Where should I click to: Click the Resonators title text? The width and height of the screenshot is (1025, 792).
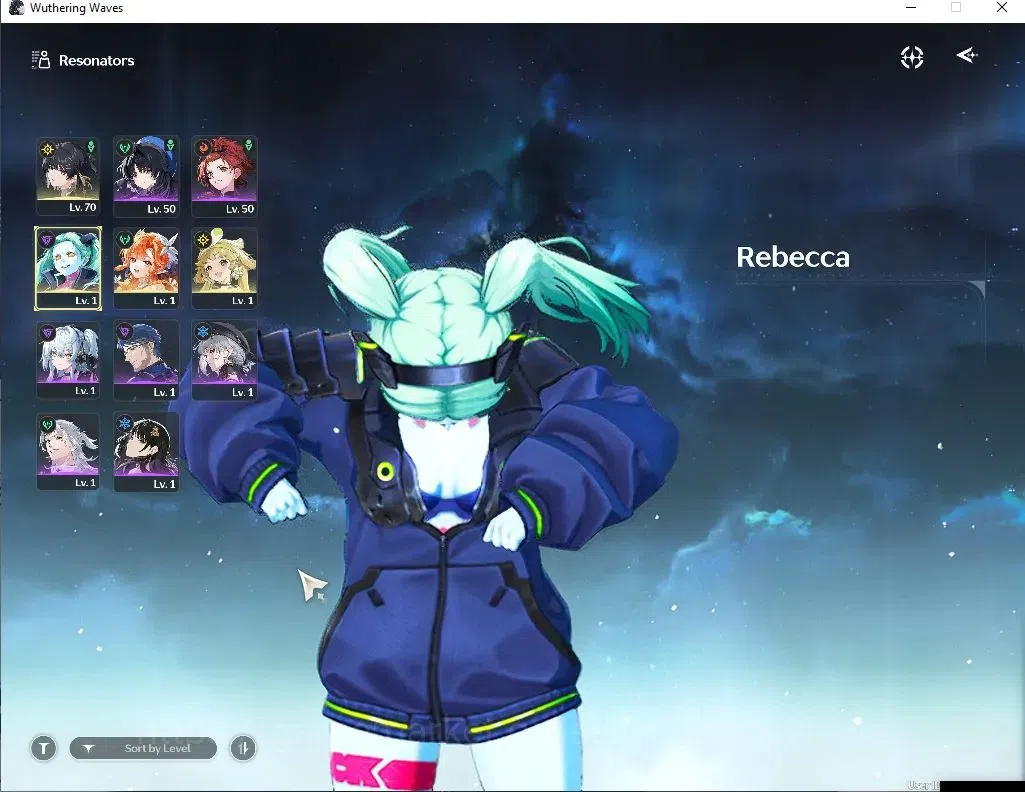point(97,60)
